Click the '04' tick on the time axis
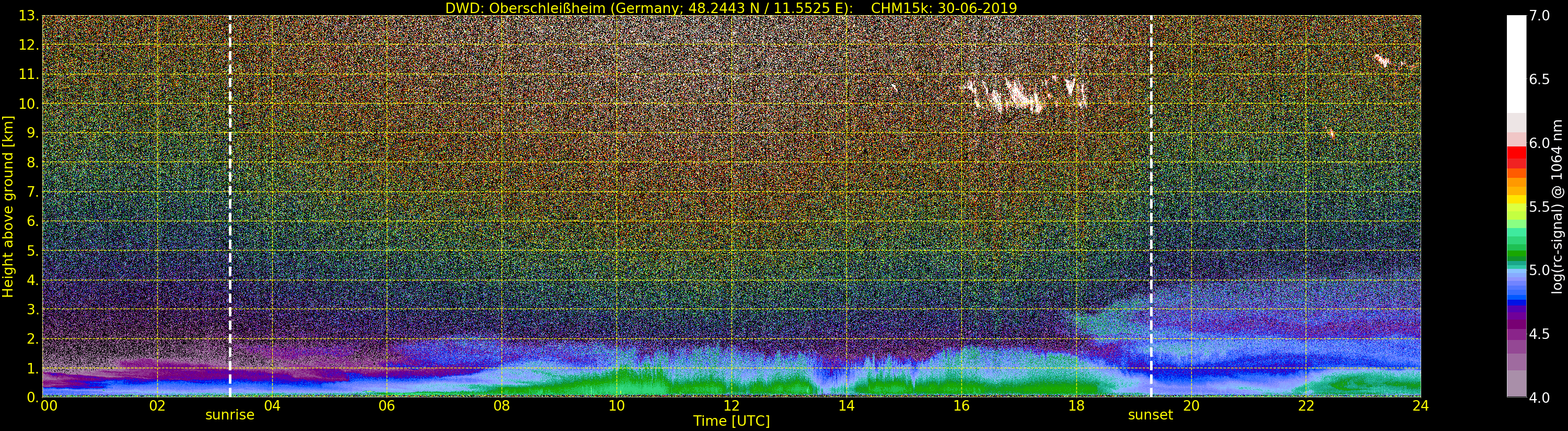This screenshot has height=431, width=1568. (272, 405)
